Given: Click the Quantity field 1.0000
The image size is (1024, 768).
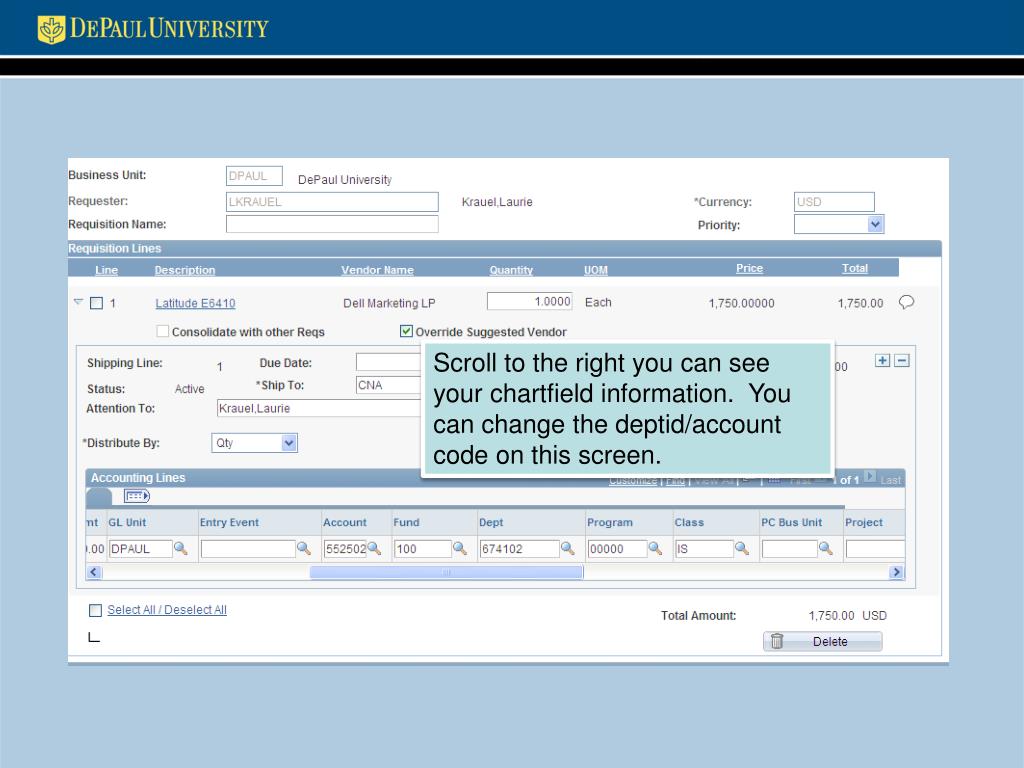Looking at the screenshot, I should pyautogui.click(x=530, y=301).
